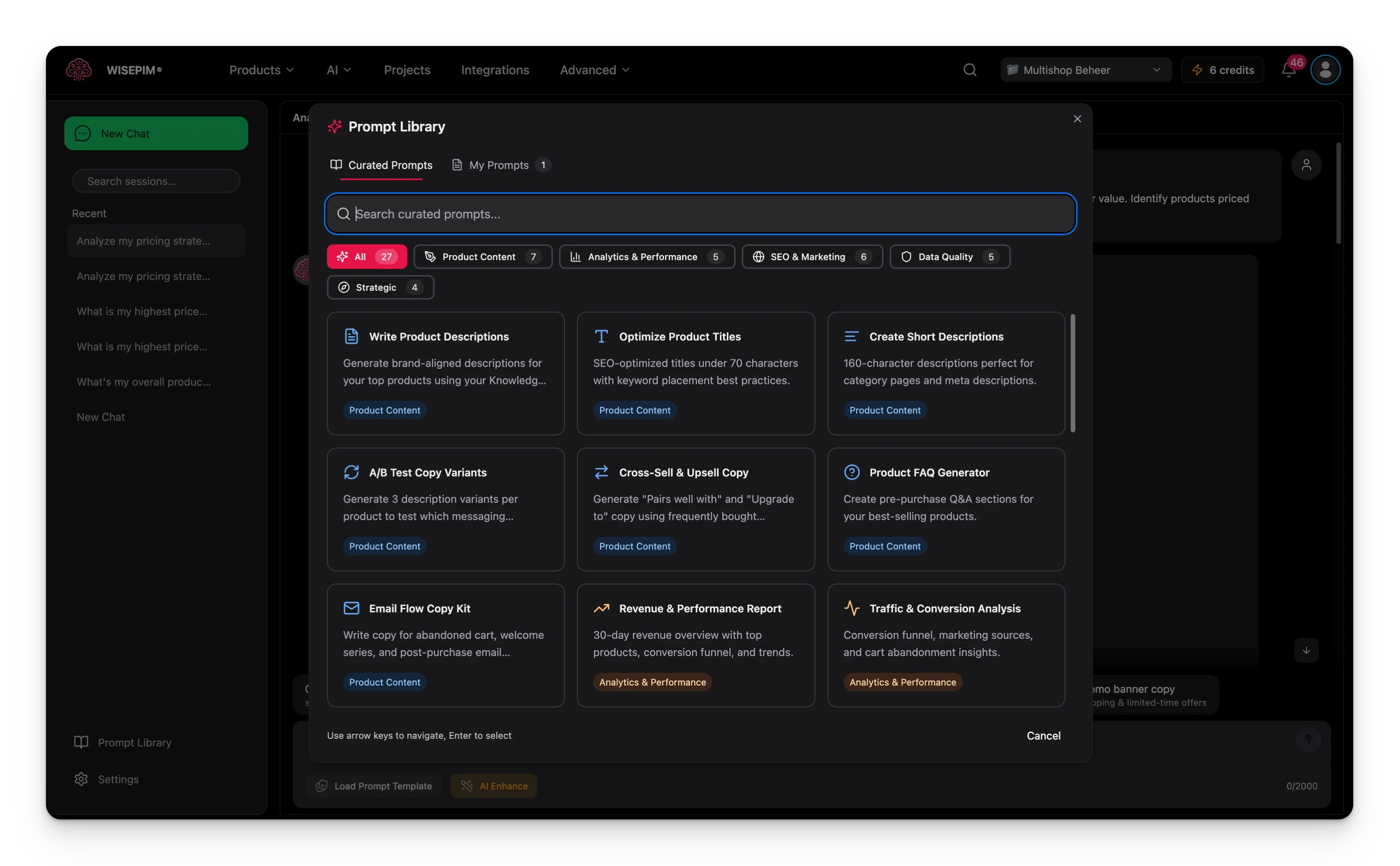Image resolution: width=1400 pixels, height=866 pixels.
Task: Click the WISEPIM brain logo
Action: 79,70
